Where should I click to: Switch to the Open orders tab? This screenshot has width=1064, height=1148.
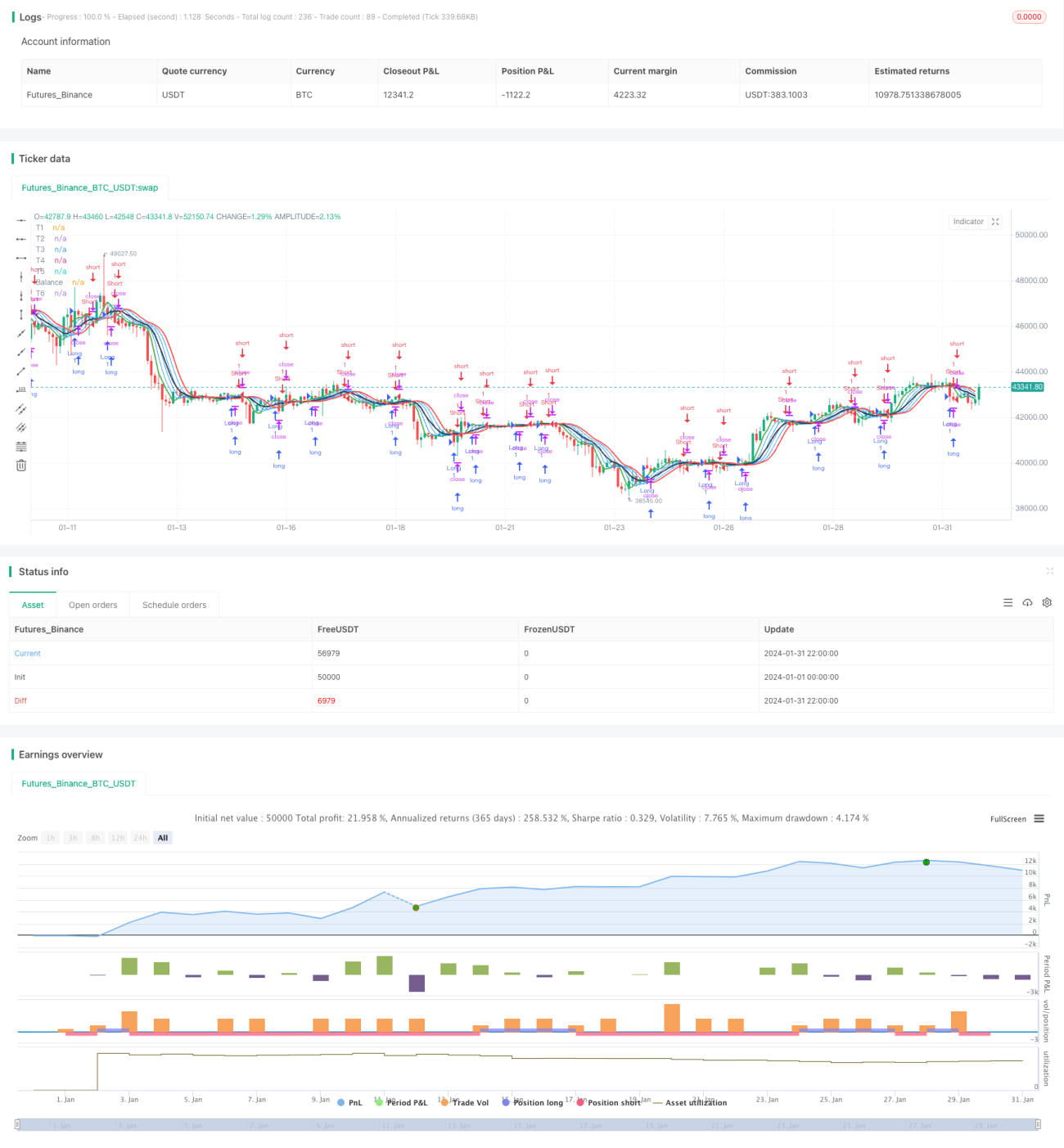pyautogui.click(x=92, y=605)
